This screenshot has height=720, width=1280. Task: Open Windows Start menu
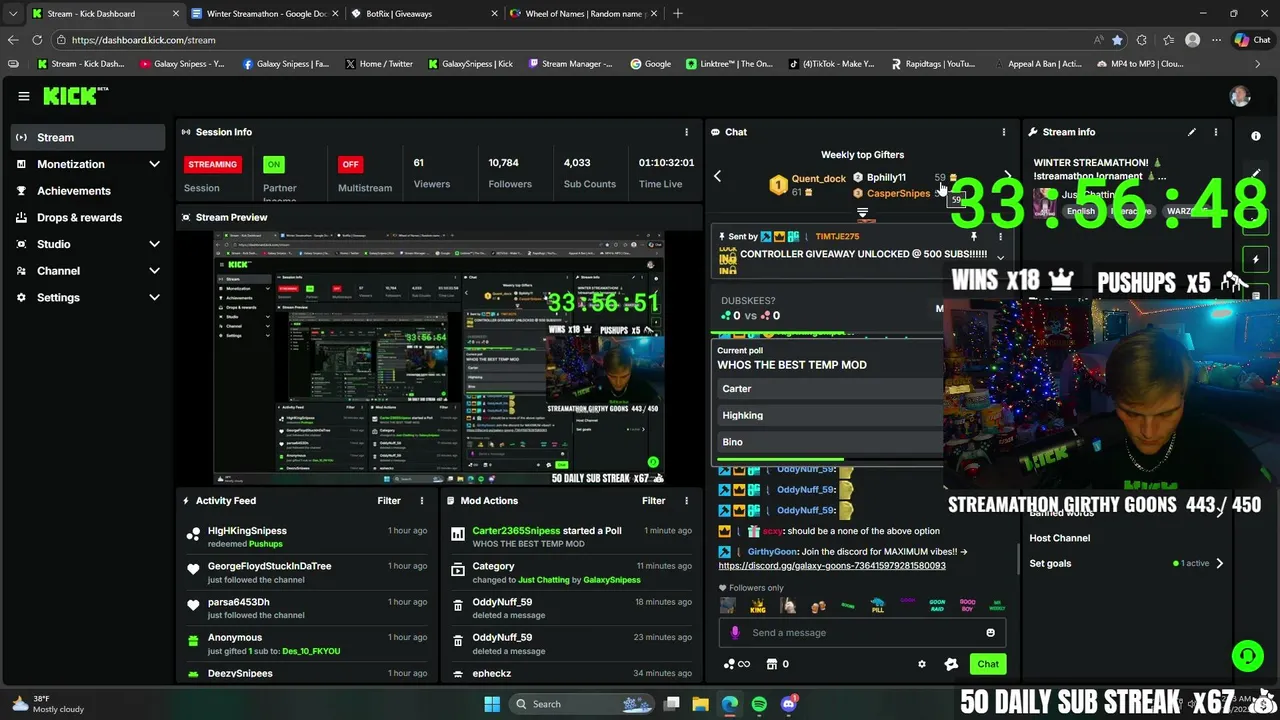(492, 704)
